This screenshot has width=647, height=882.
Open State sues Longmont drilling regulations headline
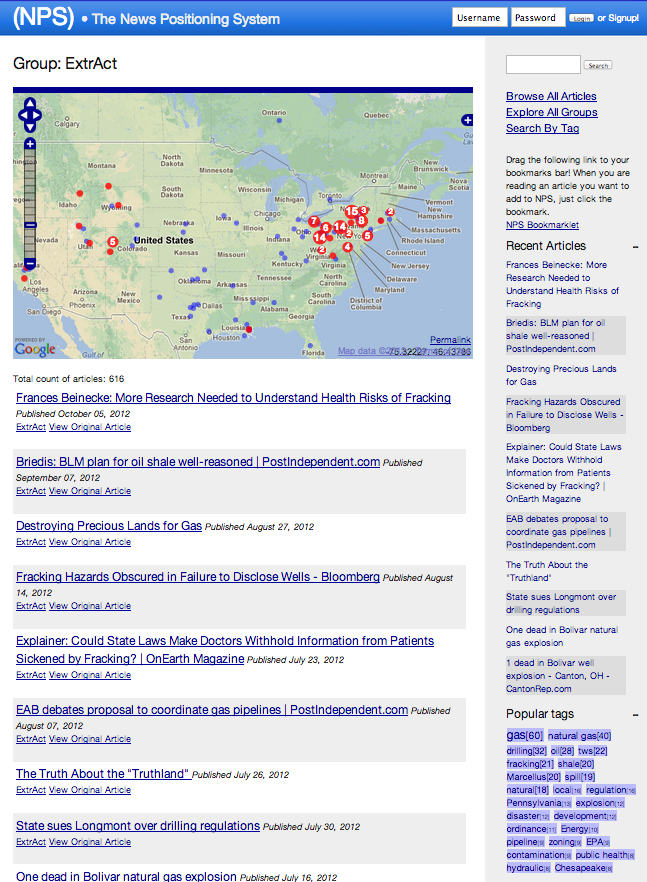click(x=138, y=826)
